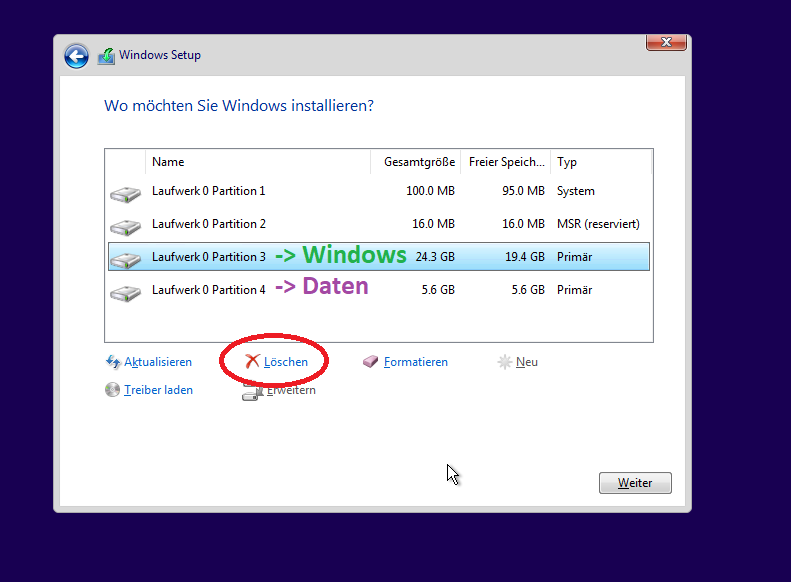Click drive icon of Partition 4 row
Viewport: 791px width, 582px height.
(125, 293)
